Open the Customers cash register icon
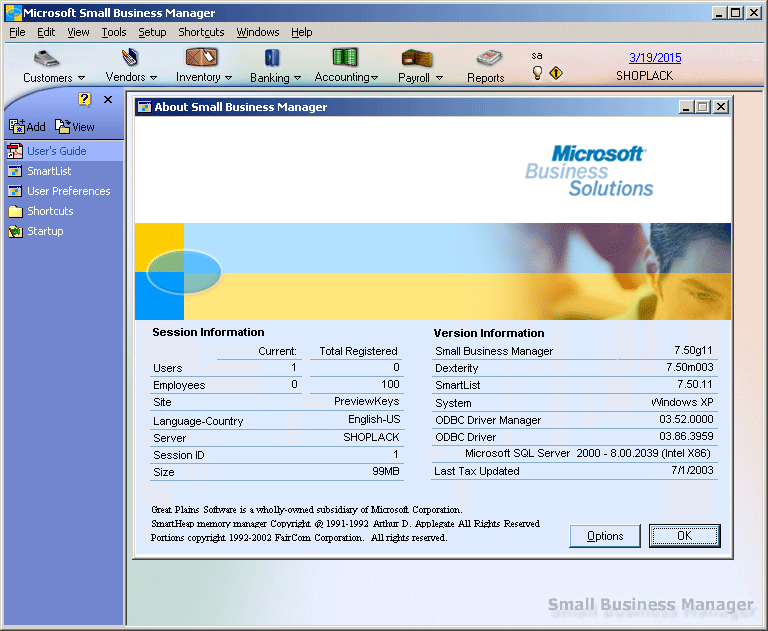The height and width of the screenshot is (631, 768). point(46,59)
